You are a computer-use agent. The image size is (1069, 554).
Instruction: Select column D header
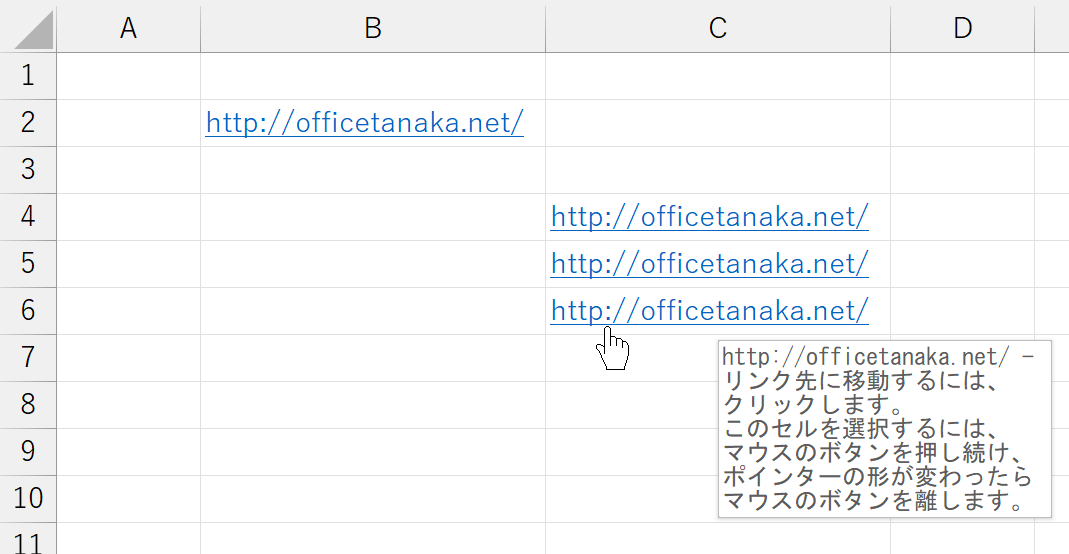click(x=963, y=29)
